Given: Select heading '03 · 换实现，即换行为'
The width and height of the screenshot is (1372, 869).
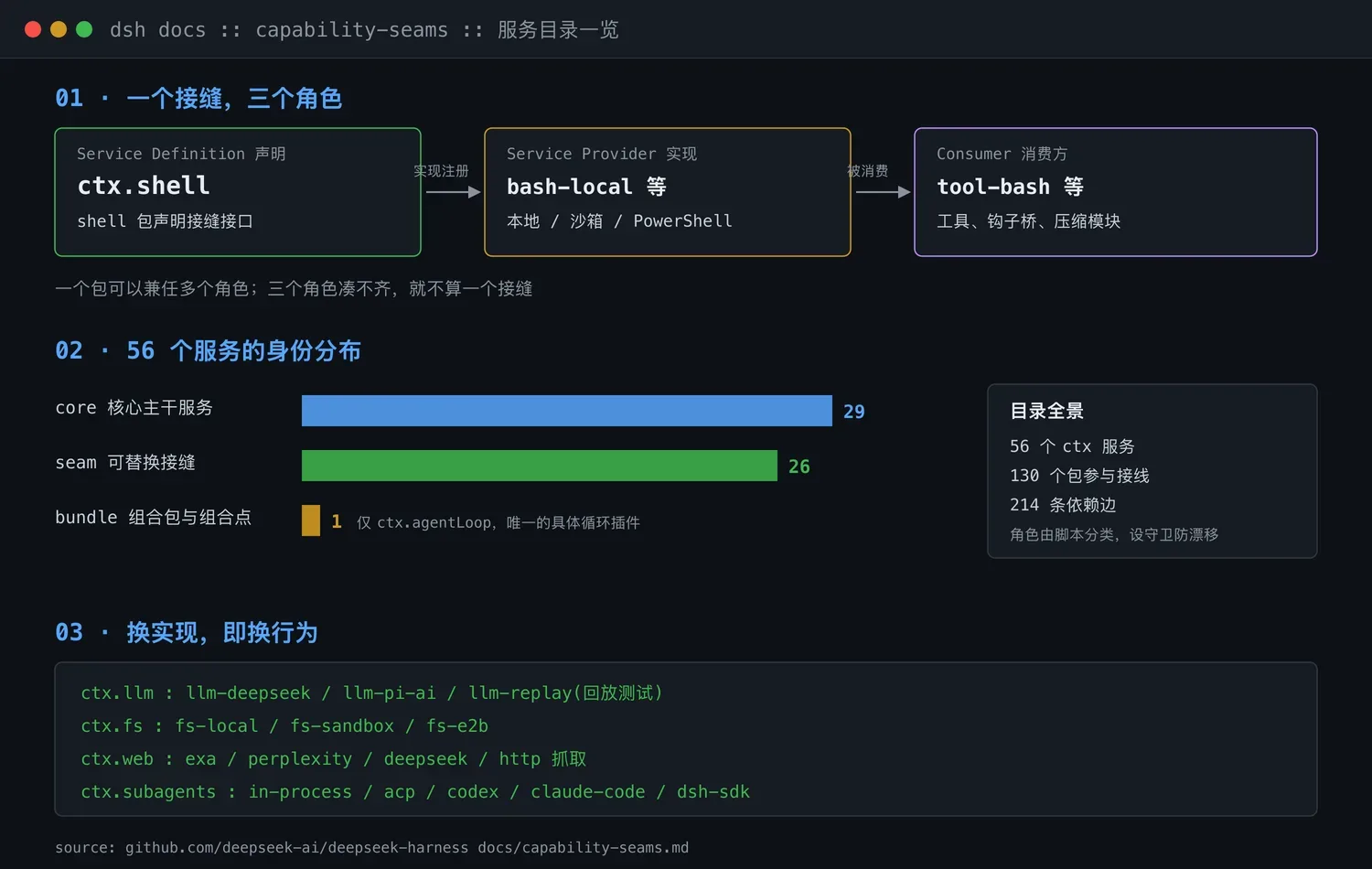Looking at the screenshot, I should [187, 632].
